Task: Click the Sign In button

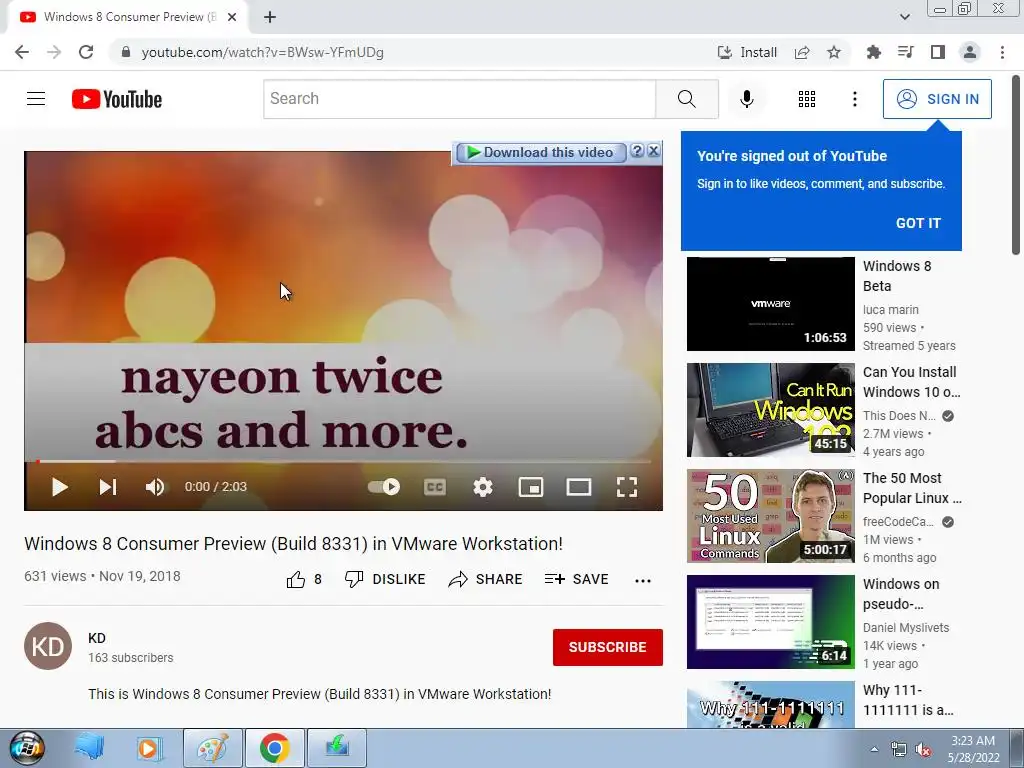Action: (x=937, y=99)
